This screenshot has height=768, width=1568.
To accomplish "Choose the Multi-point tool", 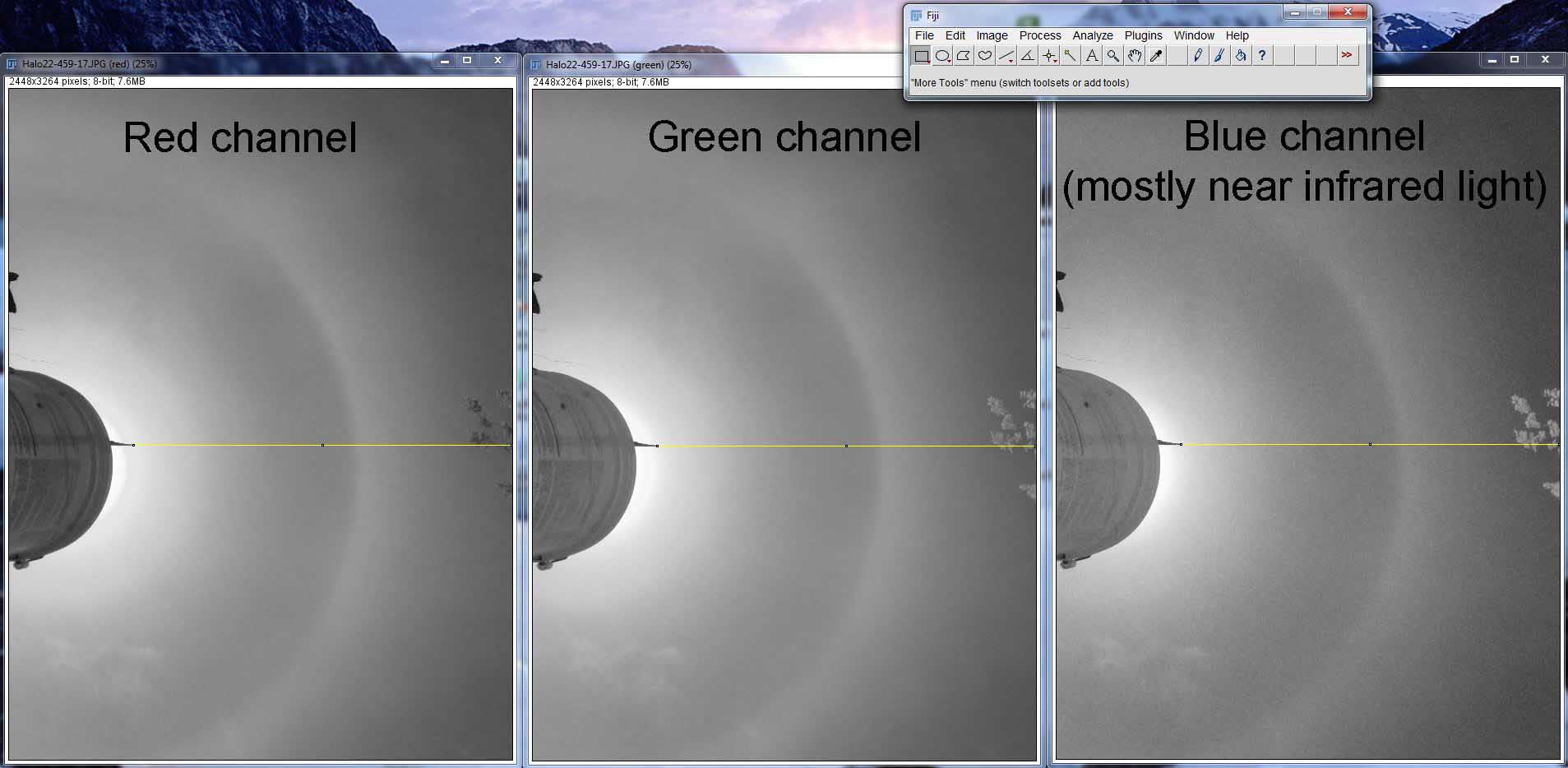I will point(1049,56).
